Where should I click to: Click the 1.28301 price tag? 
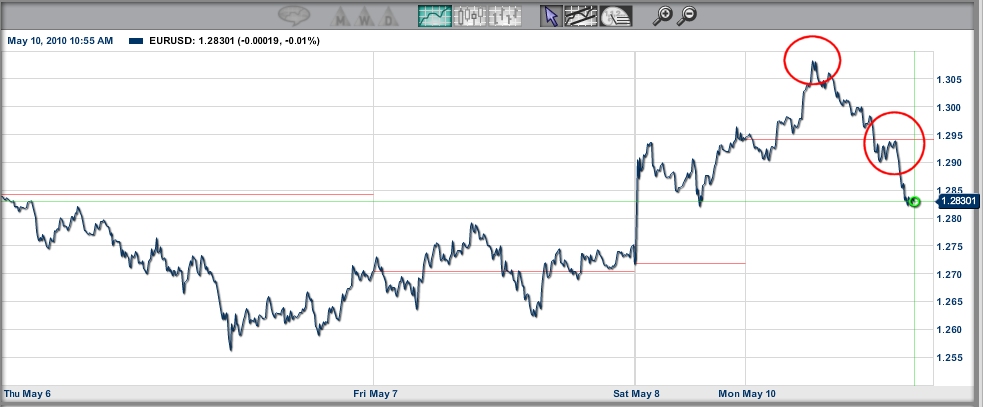[x=957, y=201]
